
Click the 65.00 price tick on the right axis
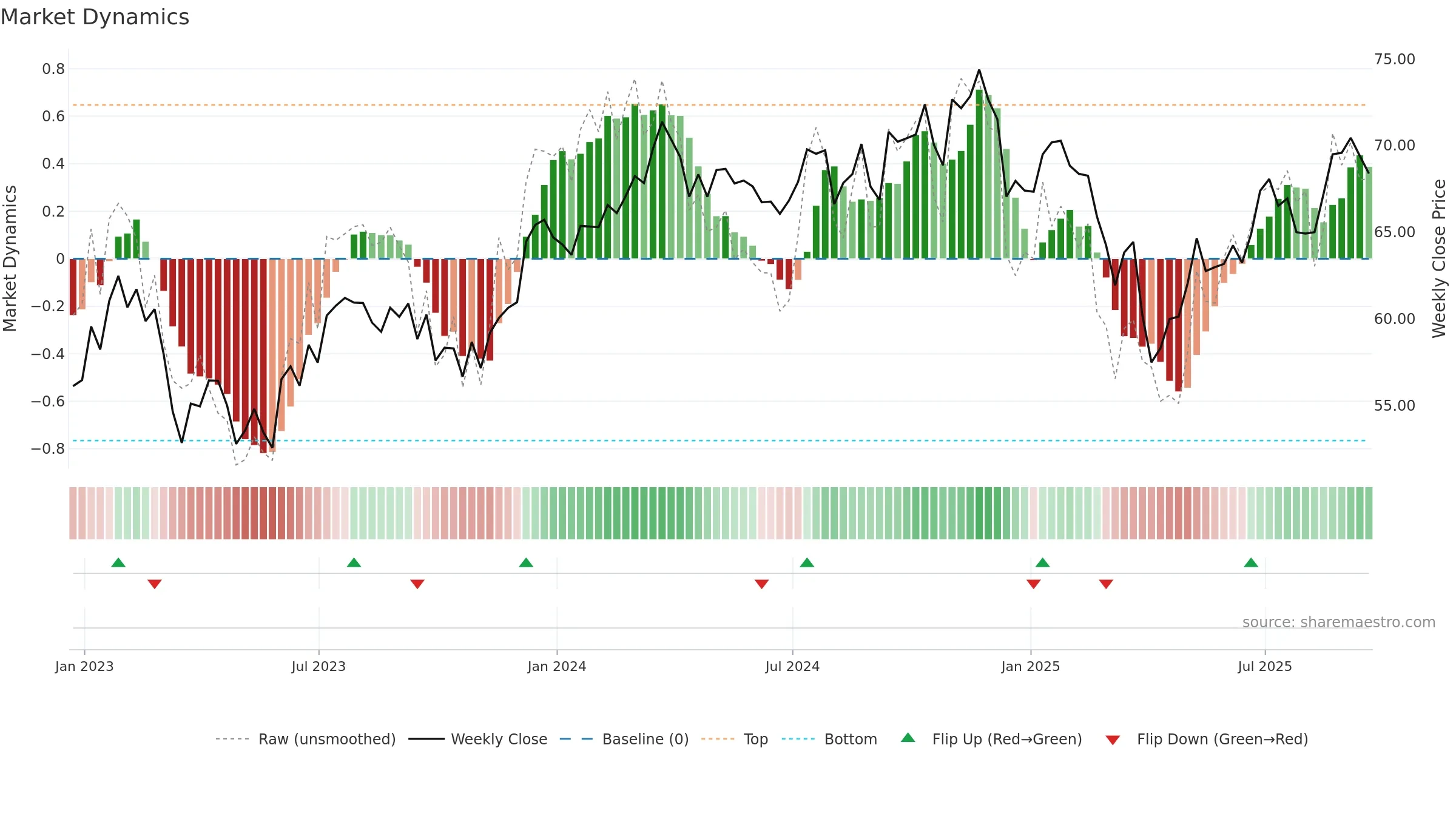(1395, 232)
